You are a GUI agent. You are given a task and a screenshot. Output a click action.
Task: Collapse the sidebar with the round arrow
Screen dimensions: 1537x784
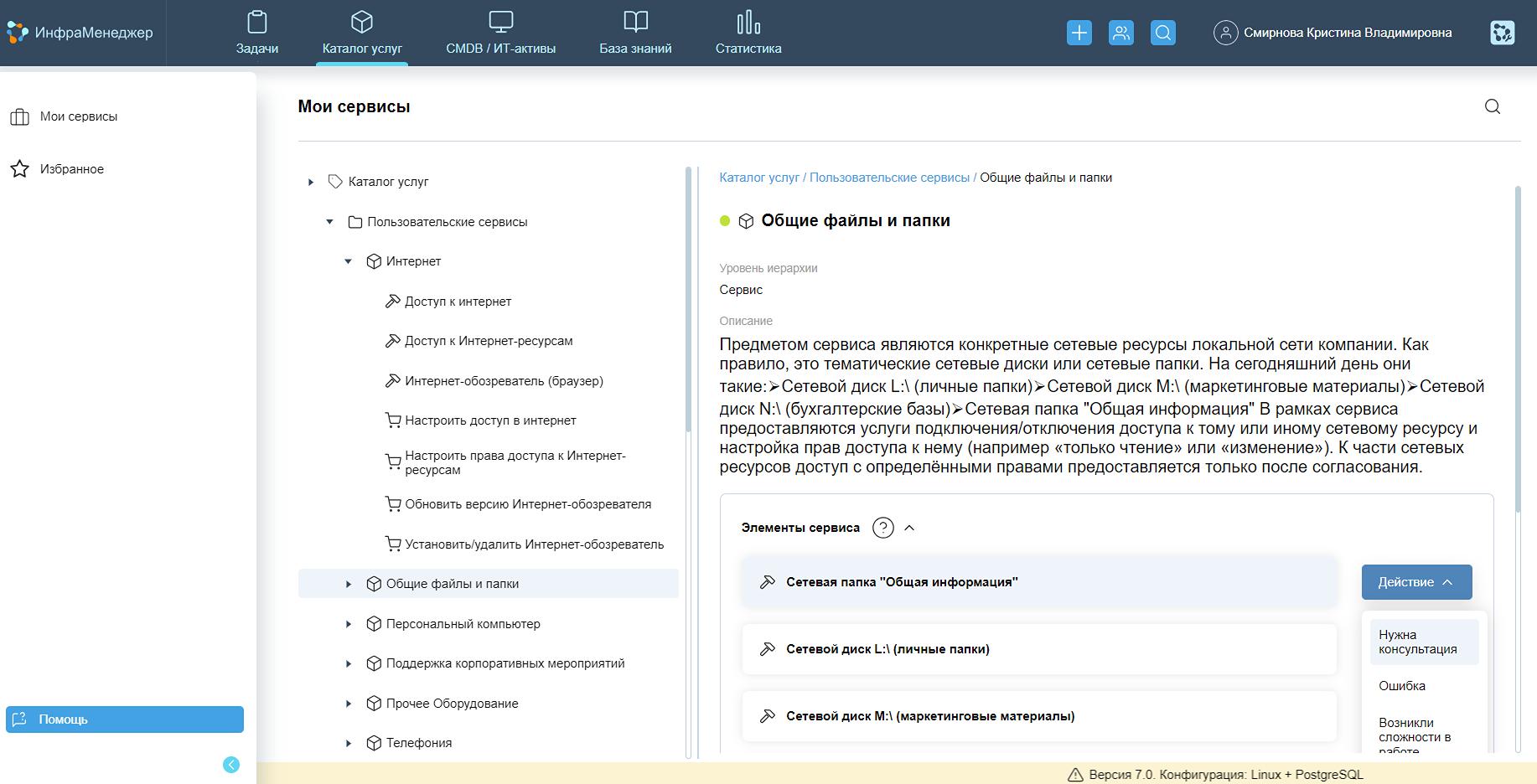(x=231, y=764)
